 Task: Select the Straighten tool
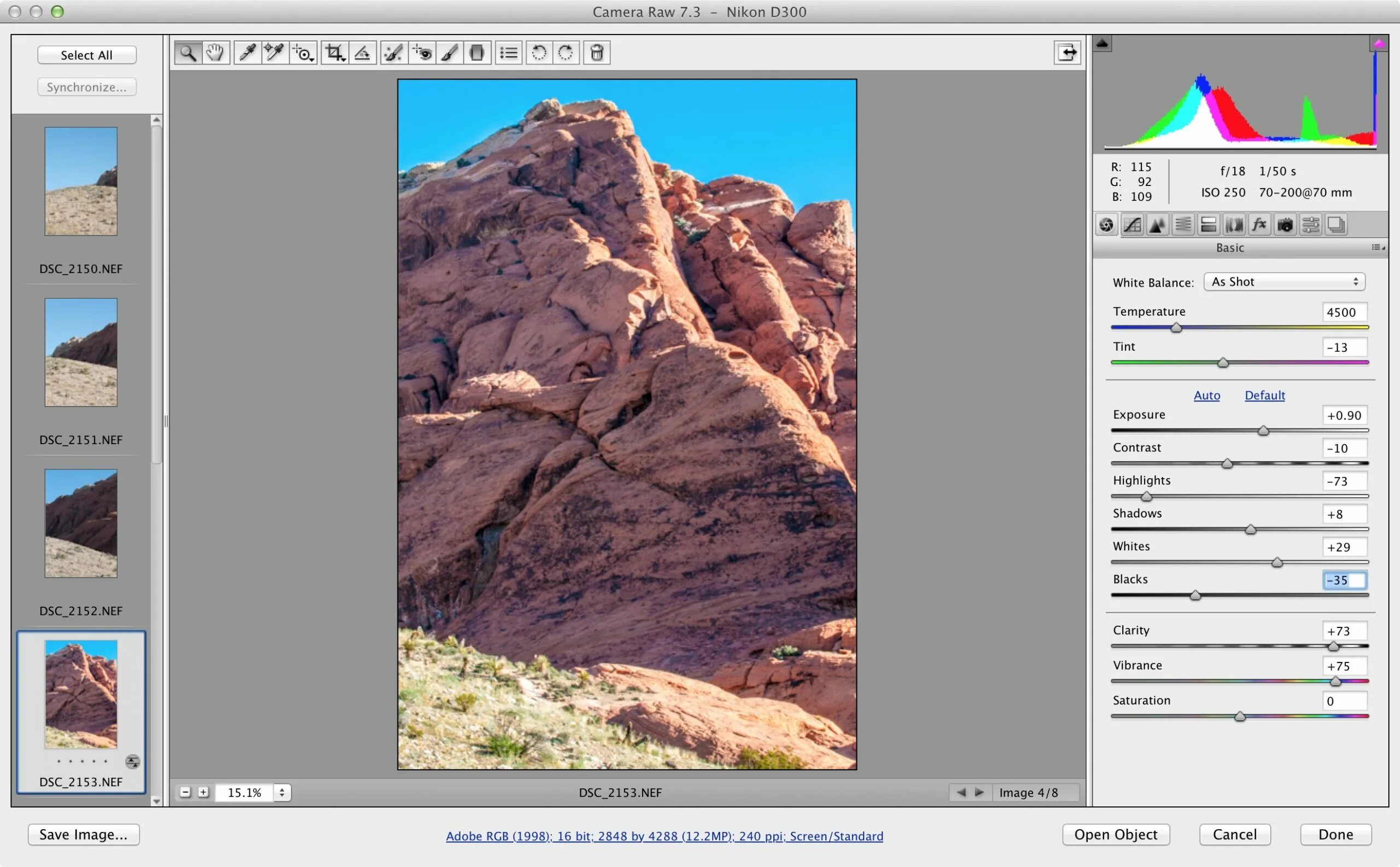[x=363, y=53]
